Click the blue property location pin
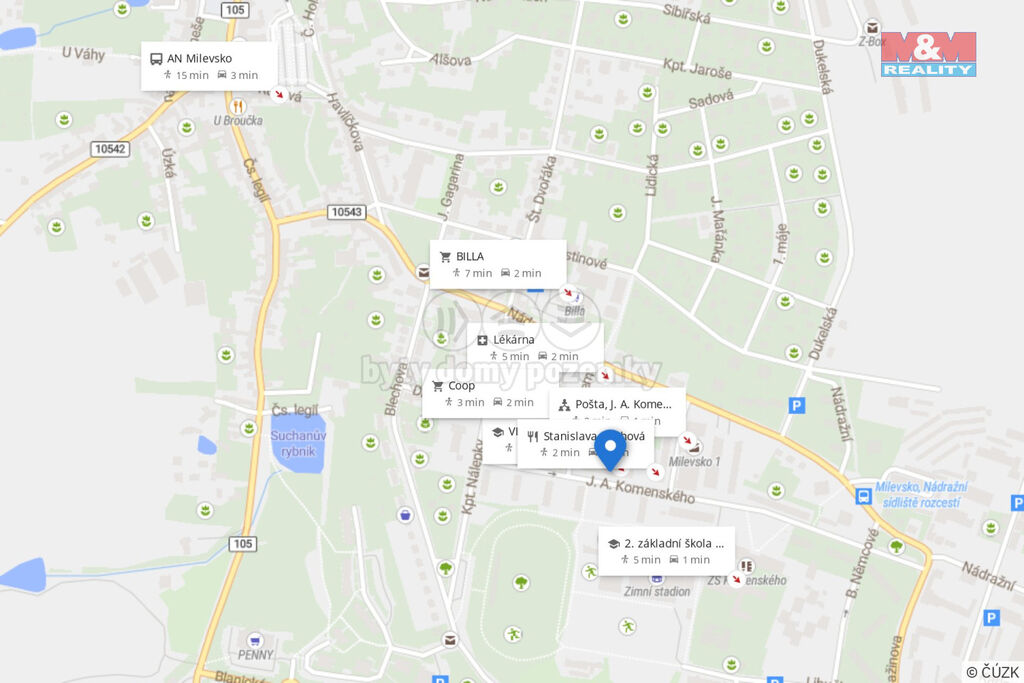Viewport: 1024px width, 683px height. click(x=611, y=449)
